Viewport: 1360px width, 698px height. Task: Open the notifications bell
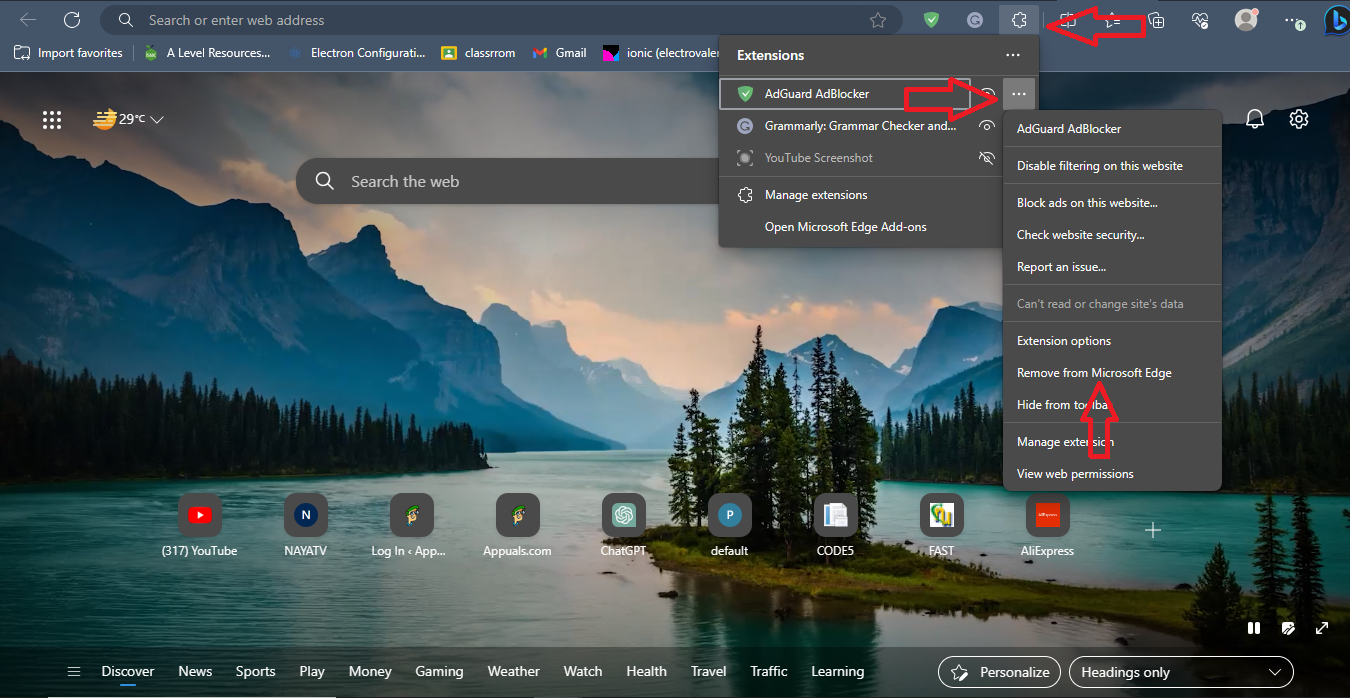[x=1255, y=119]
